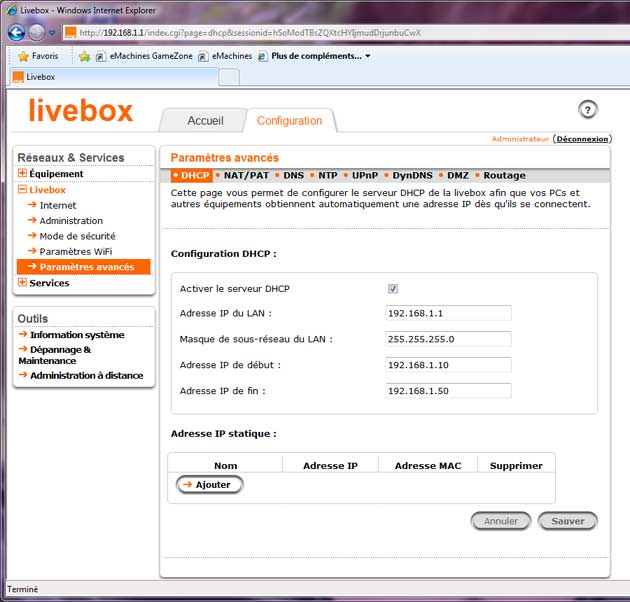Click the Adresse MAC column header

point(428,466)
